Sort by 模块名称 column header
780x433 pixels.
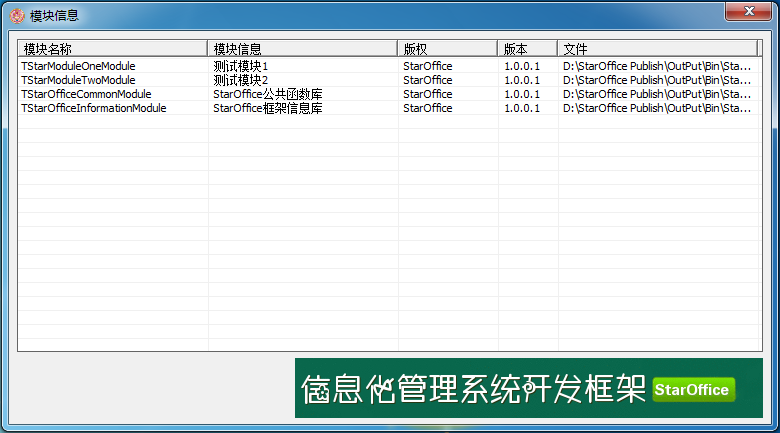[x=113, y=49]
